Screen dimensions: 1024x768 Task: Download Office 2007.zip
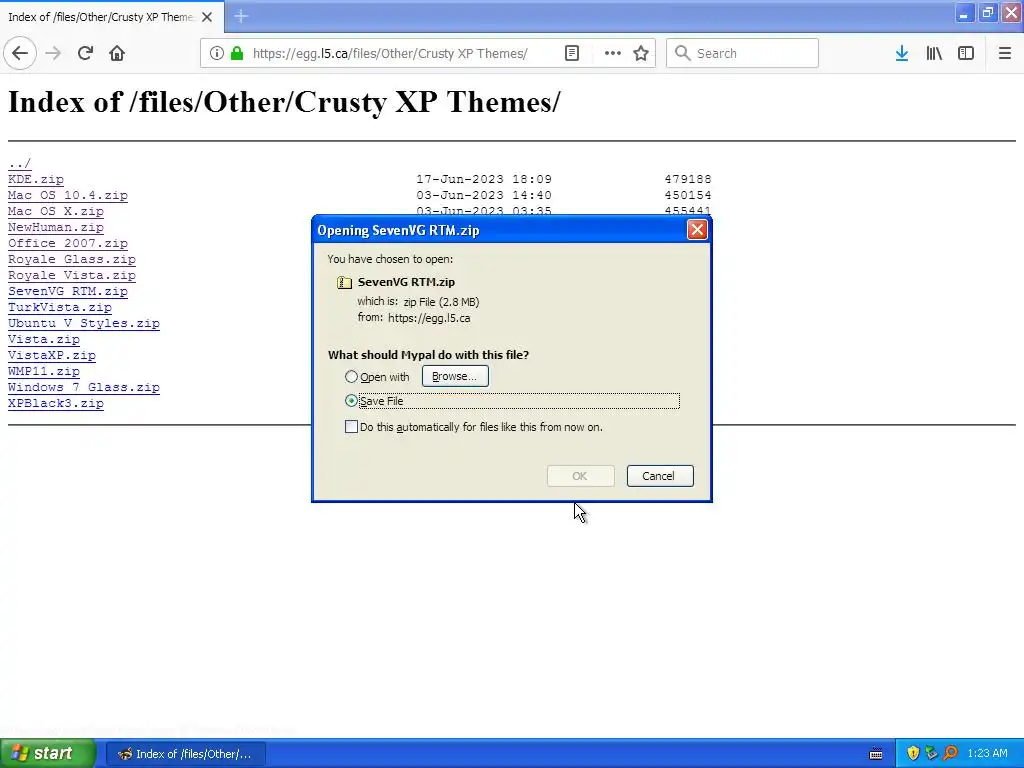(x=68, y=243)
